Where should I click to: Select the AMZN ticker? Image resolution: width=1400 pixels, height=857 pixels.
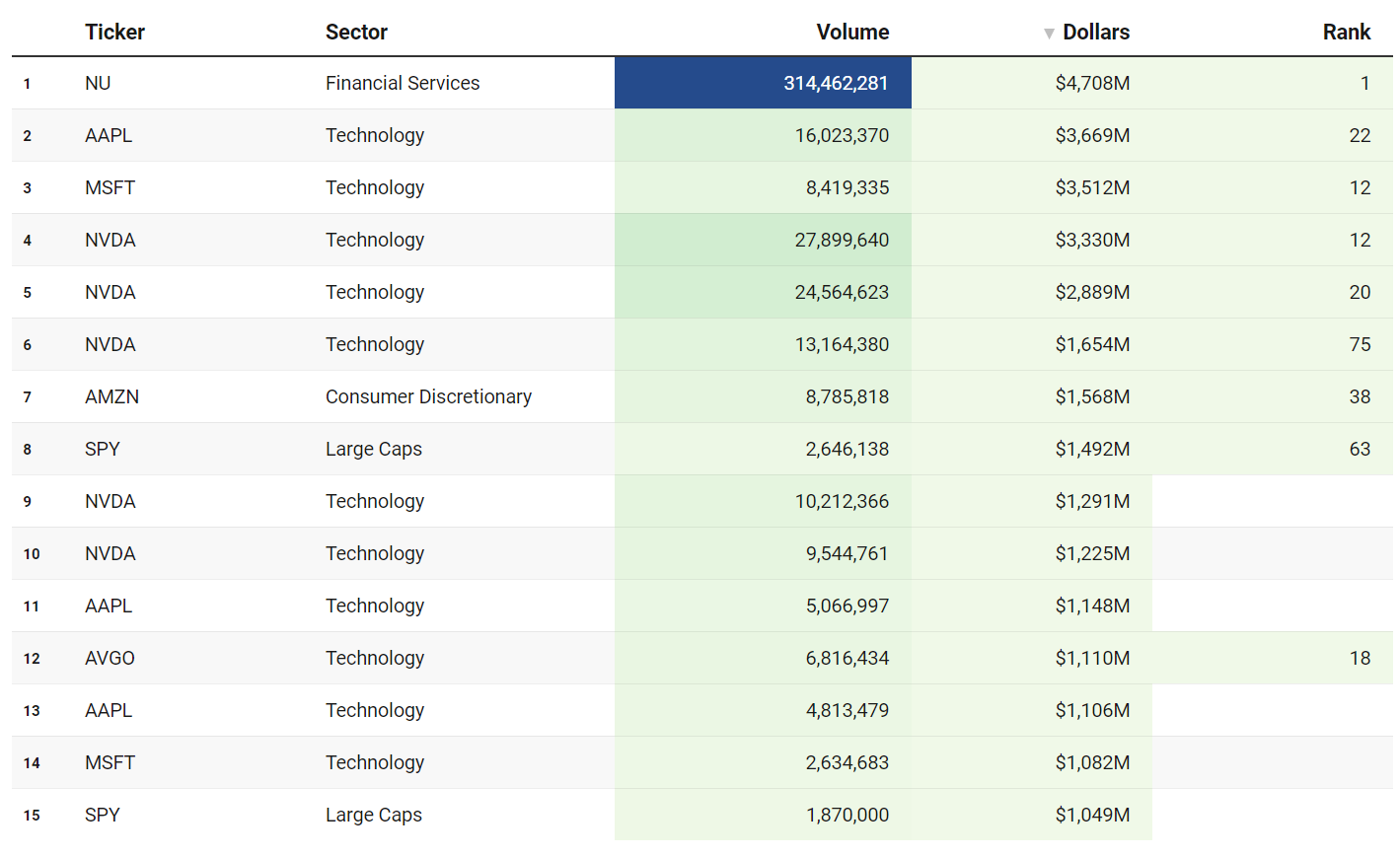point(111,397)
